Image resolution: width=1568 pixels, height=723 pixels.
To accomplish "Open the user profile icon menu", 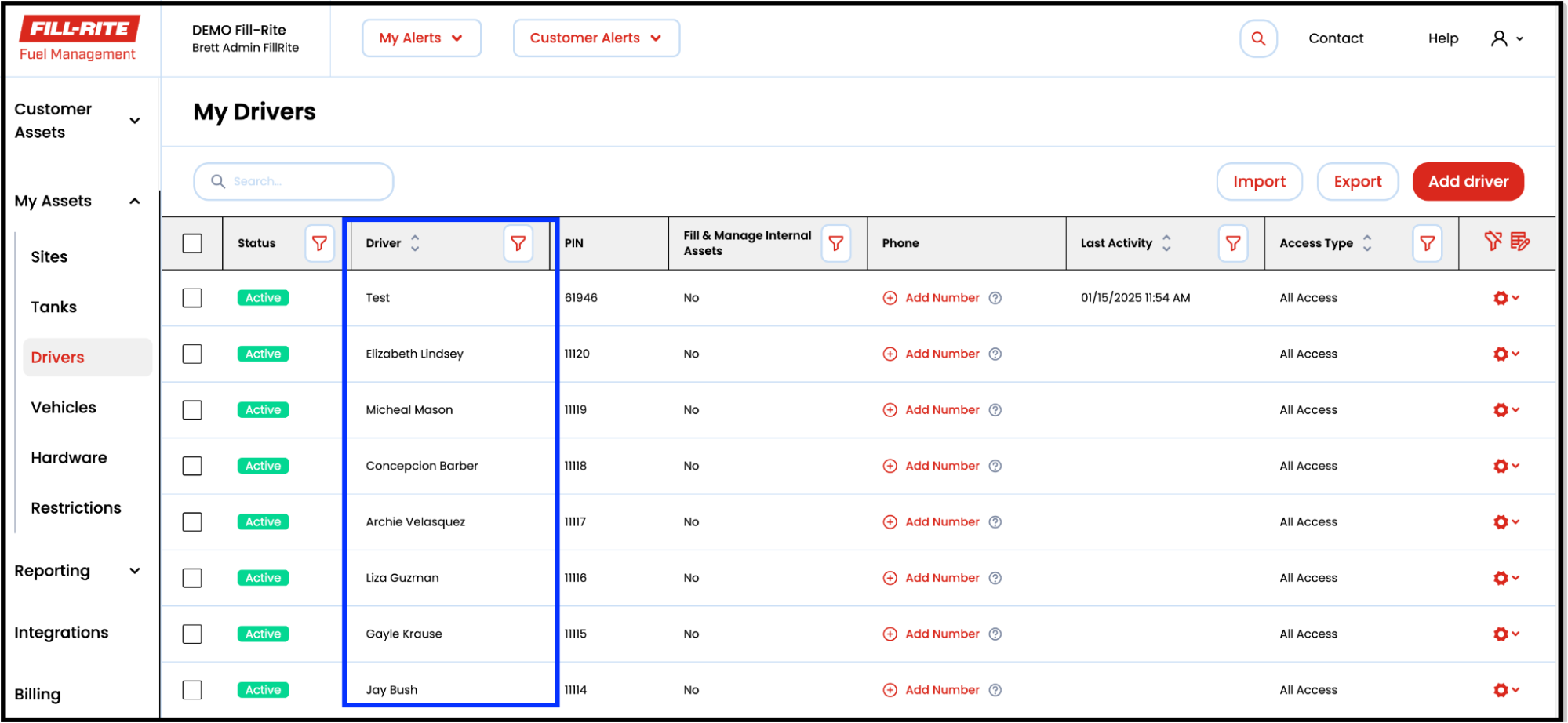I will pyautogui.click(x=1506, y=38).
